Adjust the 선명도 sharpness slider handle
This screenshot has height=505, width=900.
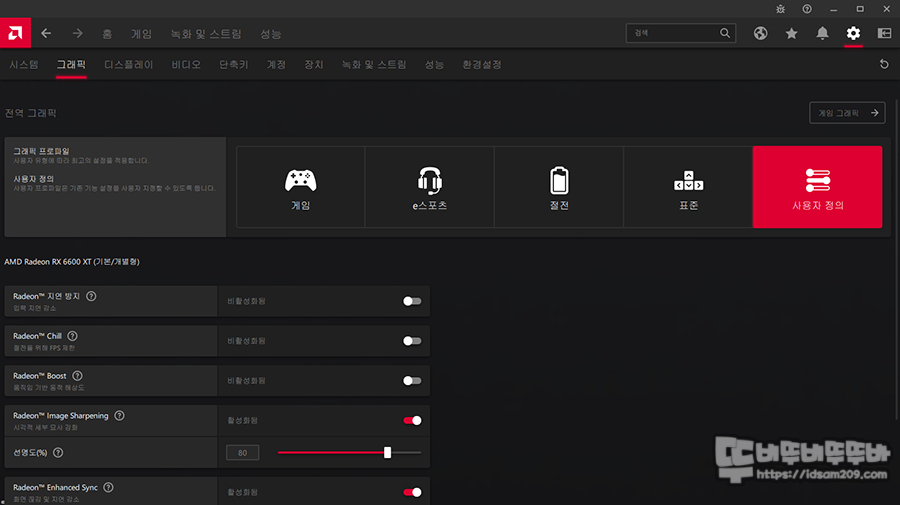point(387,453)
